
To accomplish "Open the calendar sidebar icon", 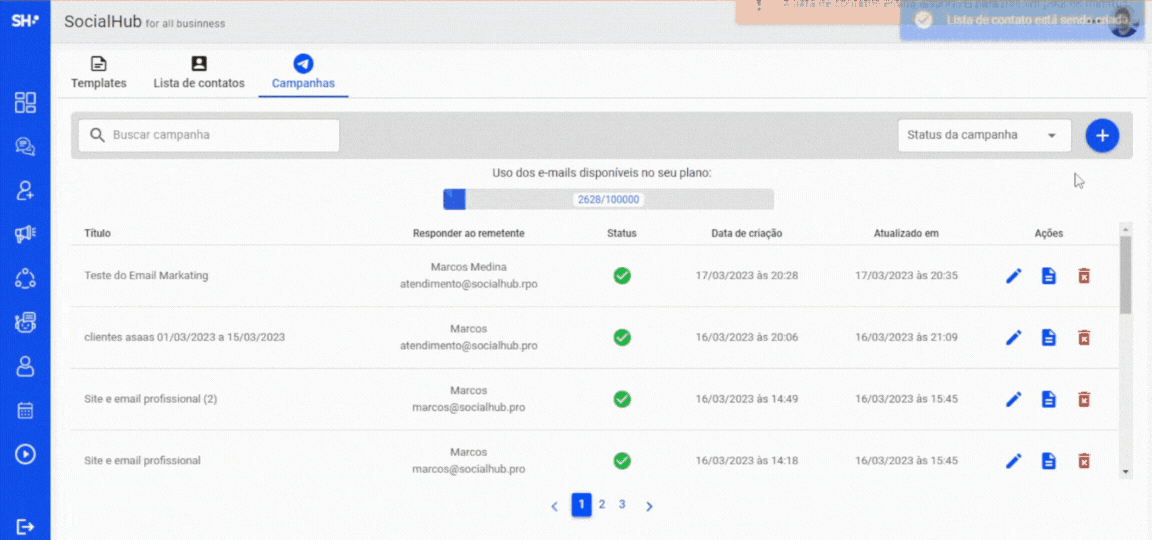I will click(25, 410).
